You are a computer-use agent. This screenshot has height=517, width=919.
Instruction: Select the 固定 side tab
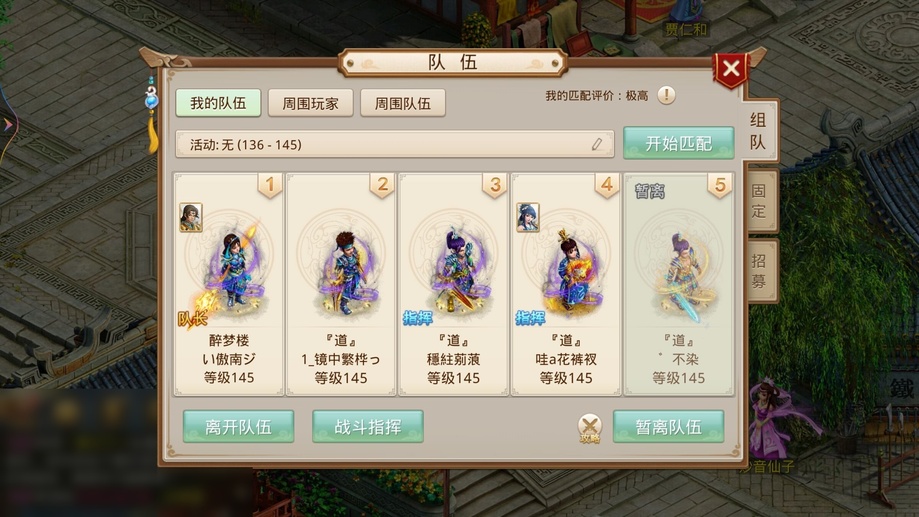[x=760, y=201]
